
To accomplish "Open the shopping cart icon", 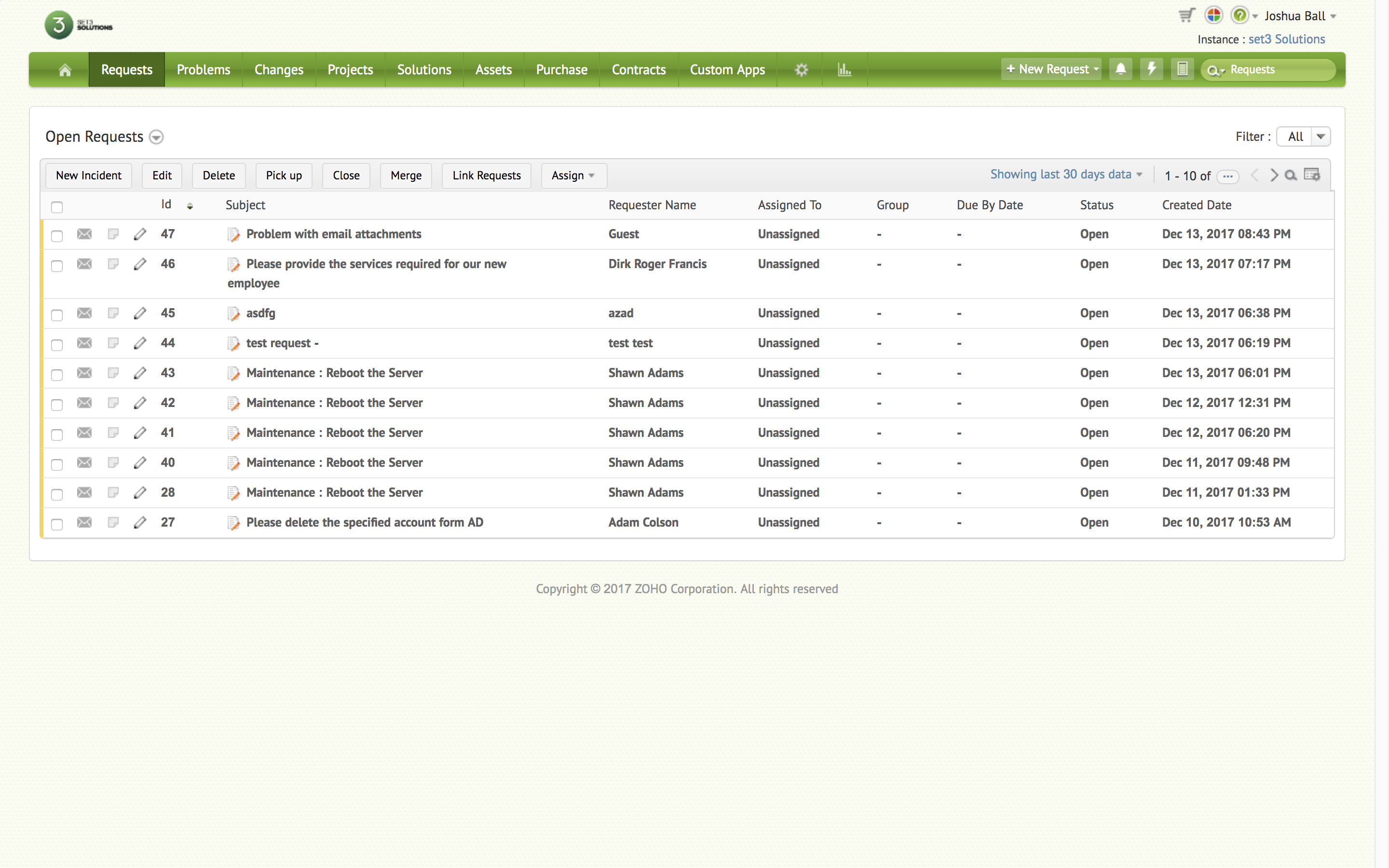I will (x=1186, y=15).
